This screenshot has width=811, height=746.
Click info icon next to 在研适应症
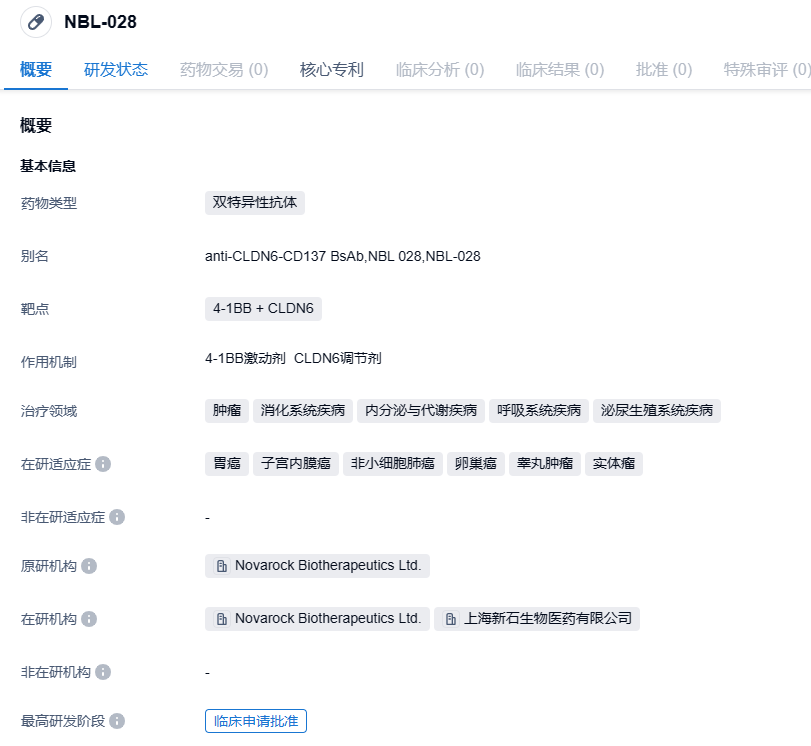click(x=103, y=464)
